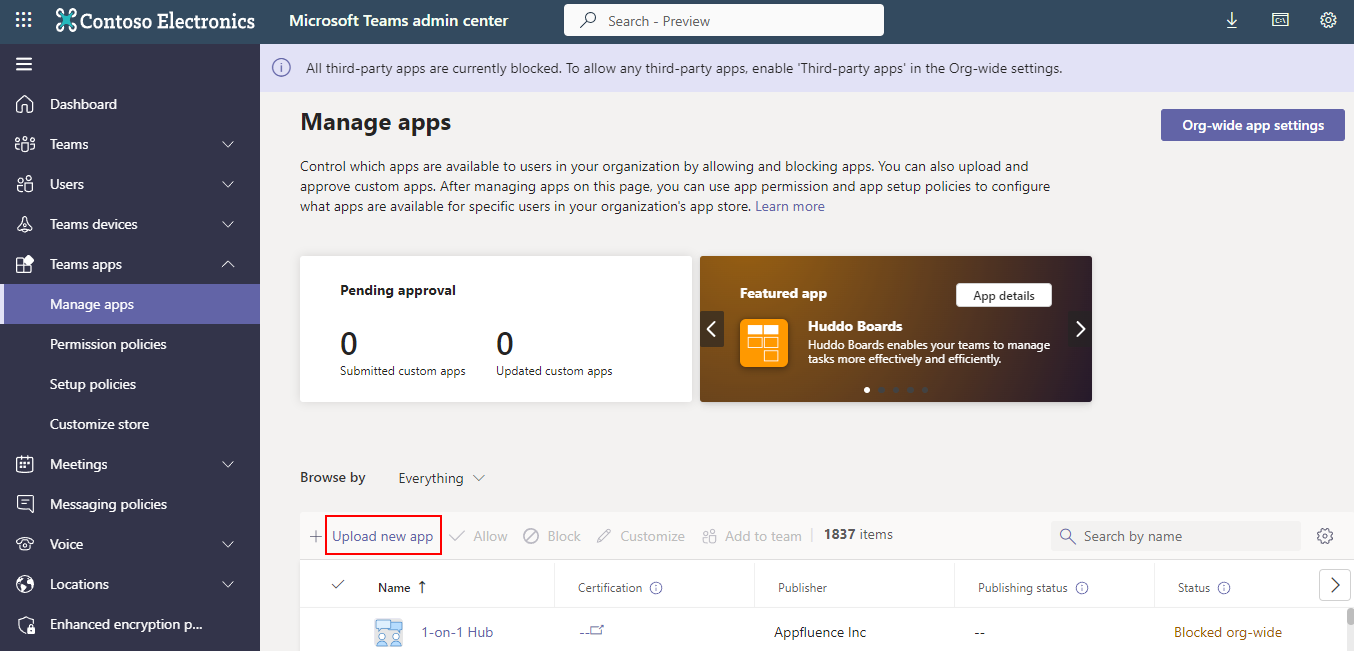Screen dimensions: 1354x651
Task: Click the Org-wide app settings button
Action: (1253, 125)
